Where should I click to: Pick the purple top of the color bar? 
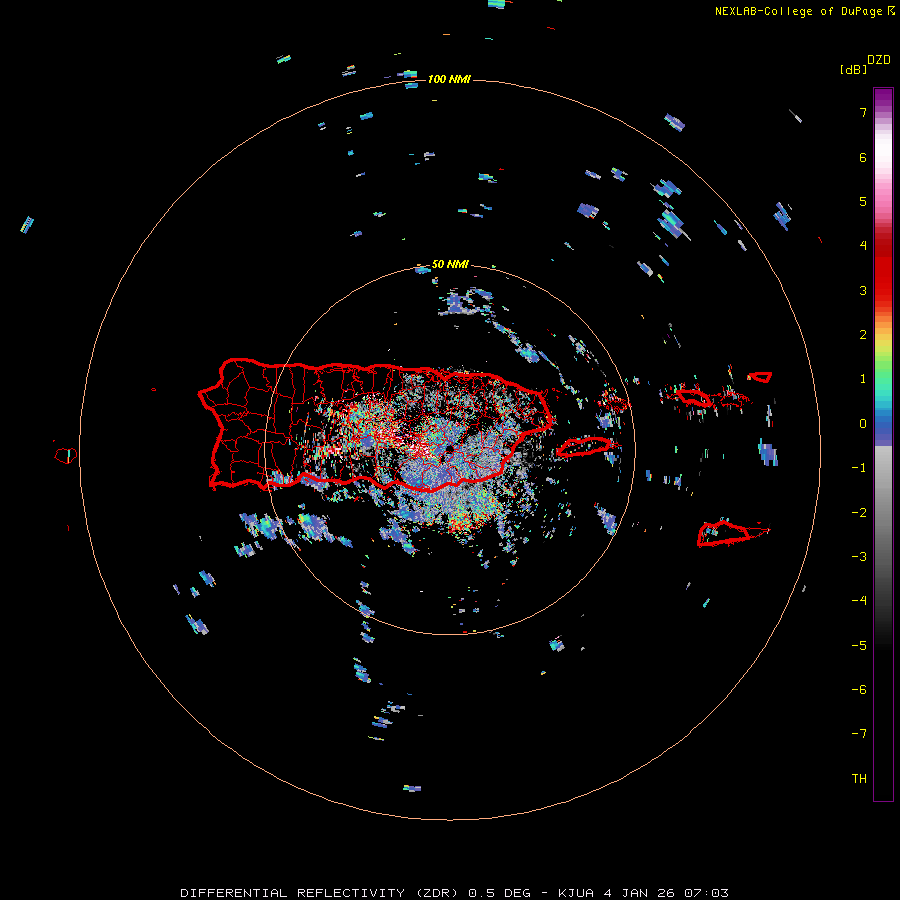[883, 96]
